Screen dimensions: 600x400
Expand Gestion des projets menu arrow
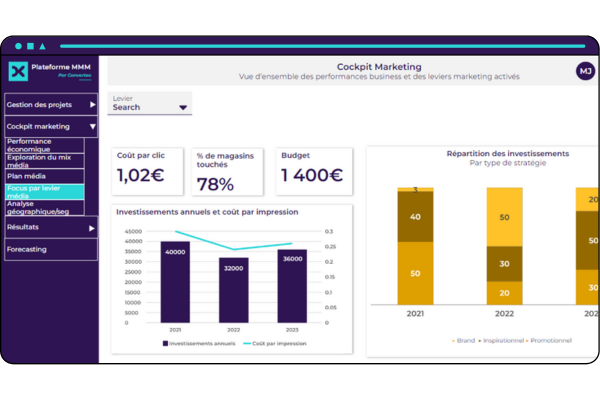click(x=92, y=104)
